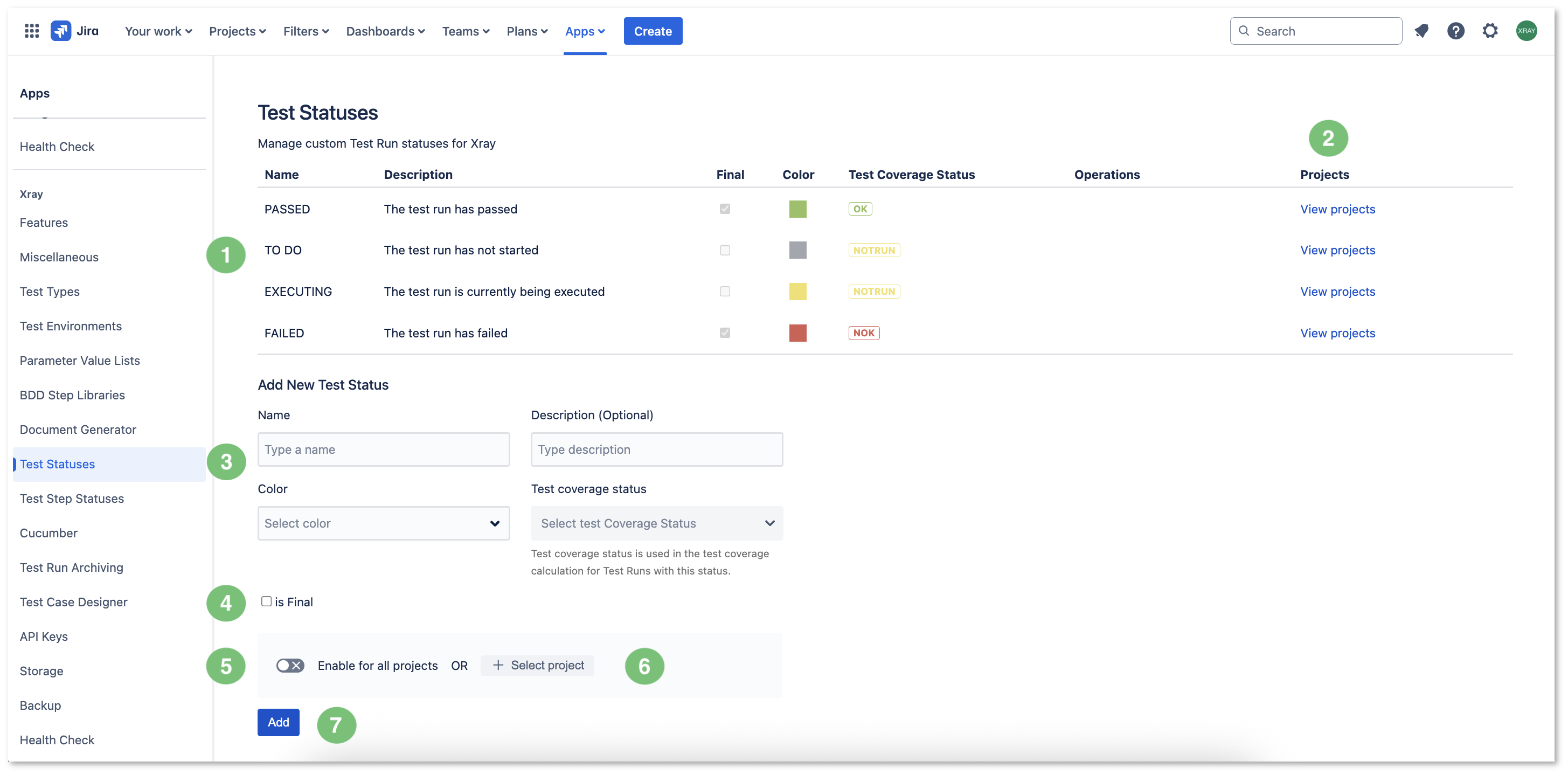View projects for FAILED status
Viewport: 1568px width, 775px height.
pyautogui.click(x=1337, y=333)
